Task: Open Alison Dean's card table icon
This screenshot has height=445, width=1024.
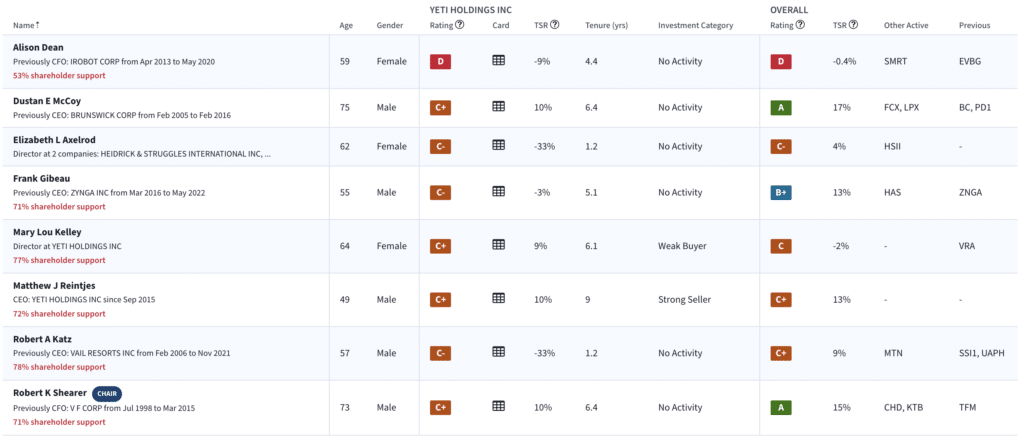Action: coord(498,60)
